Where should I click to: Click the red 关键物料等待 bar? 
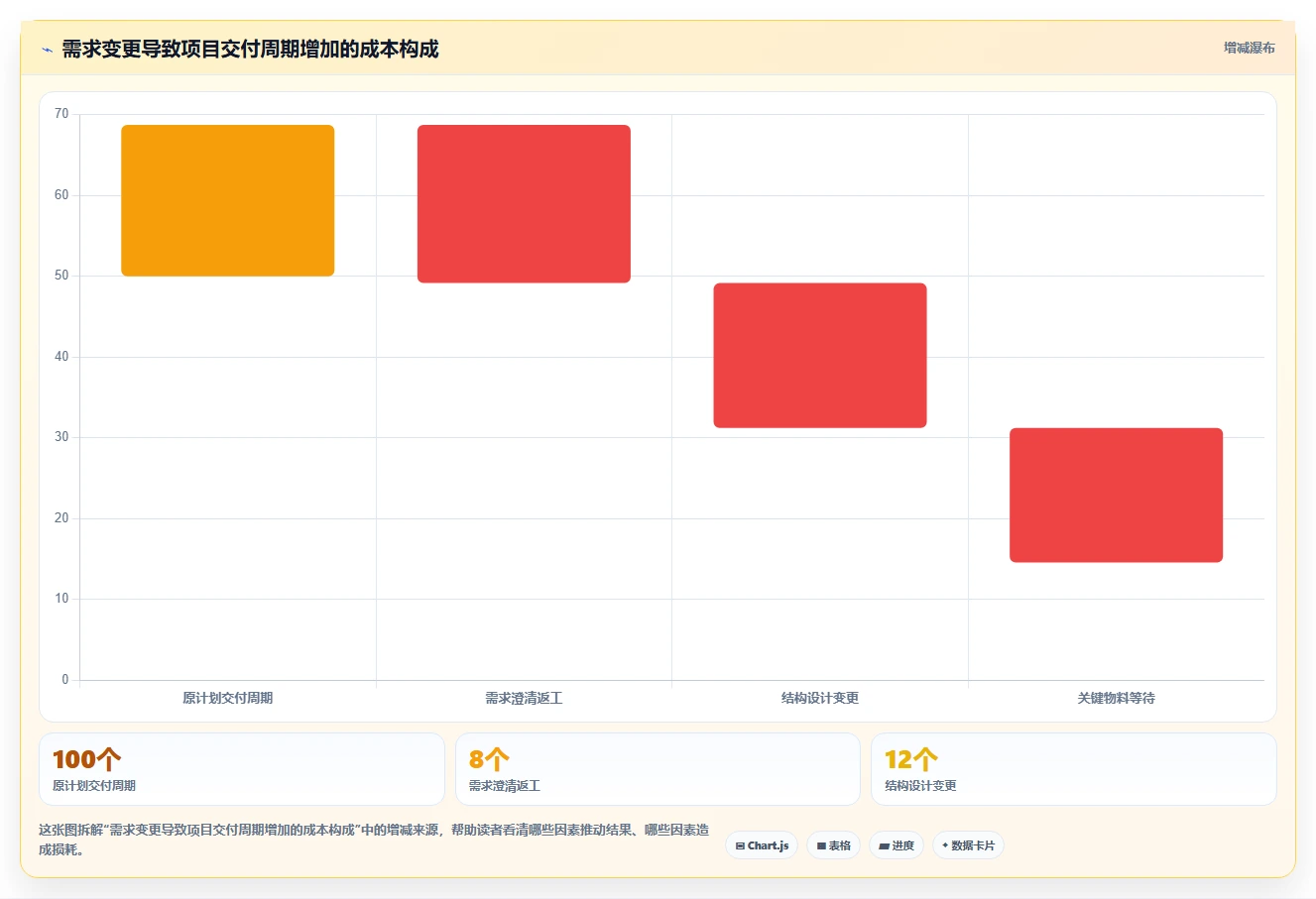pos(1116,496)
